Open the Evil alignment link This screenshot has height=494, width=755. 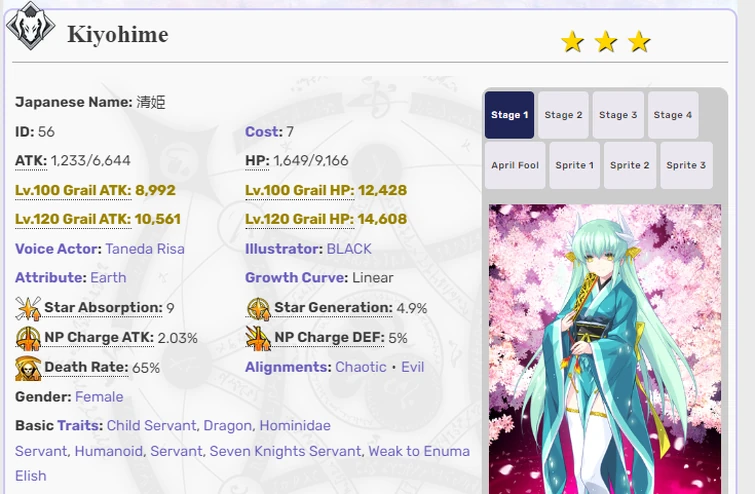point(413,367)
